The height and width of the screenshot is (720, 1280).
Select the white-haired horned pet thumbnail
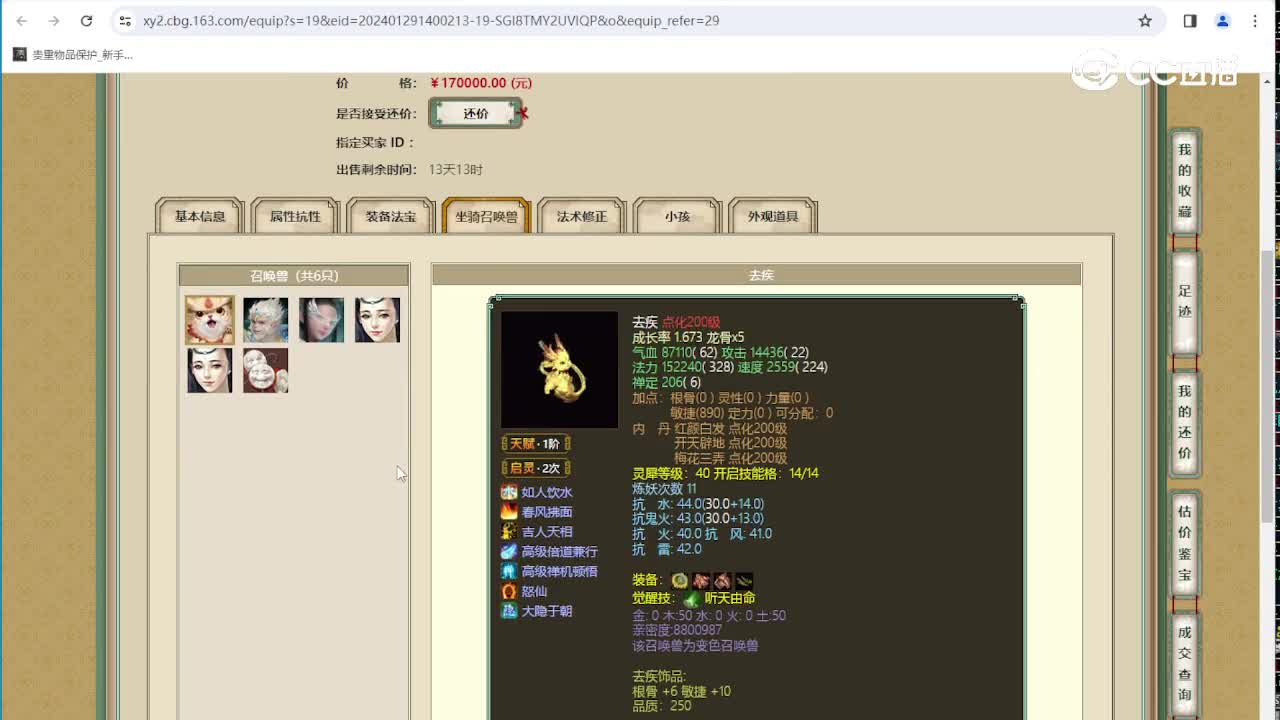tap(265, 320)
